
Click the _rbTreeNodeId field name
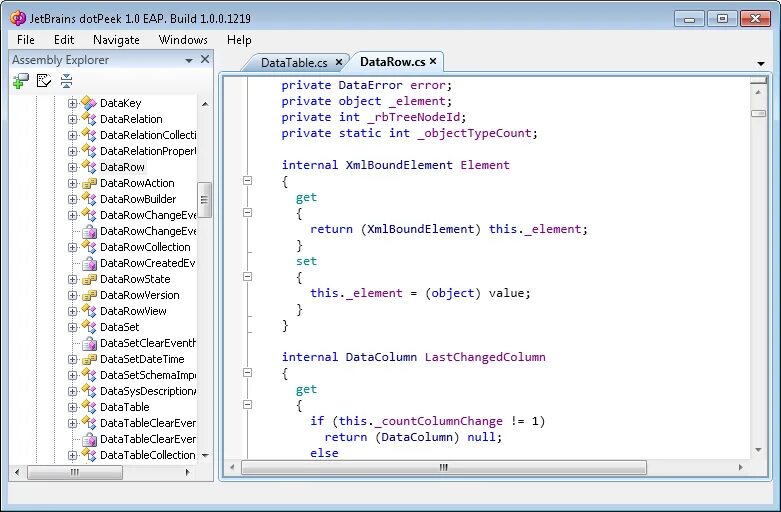click(413, 118)
